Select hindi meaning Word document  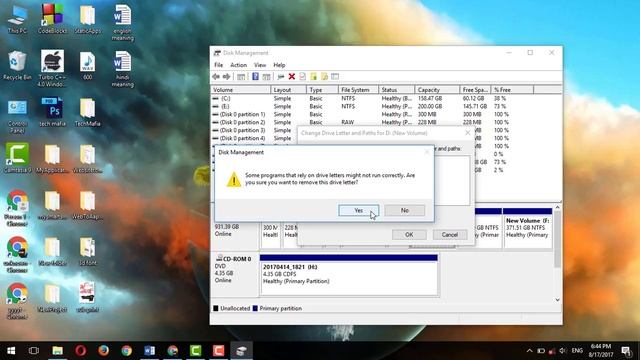click(122, 69)
